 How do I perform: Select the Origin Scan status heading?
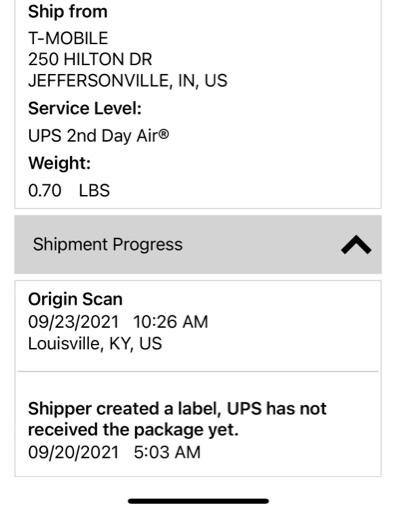click(x=75, y=299)
